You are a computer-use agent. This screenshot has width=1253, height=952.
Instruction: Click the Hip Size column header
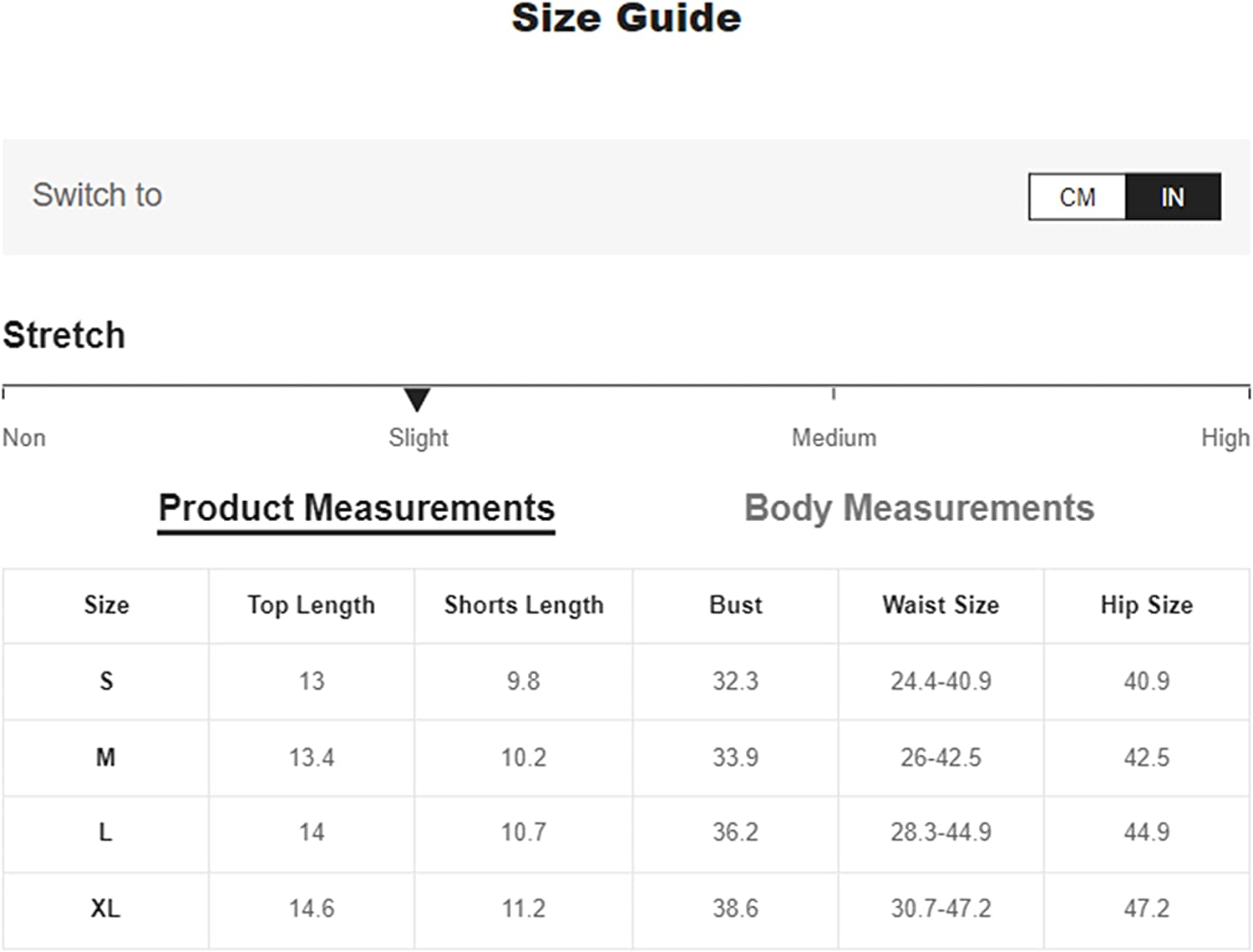pyautogui.click(x=1146, y=605)
